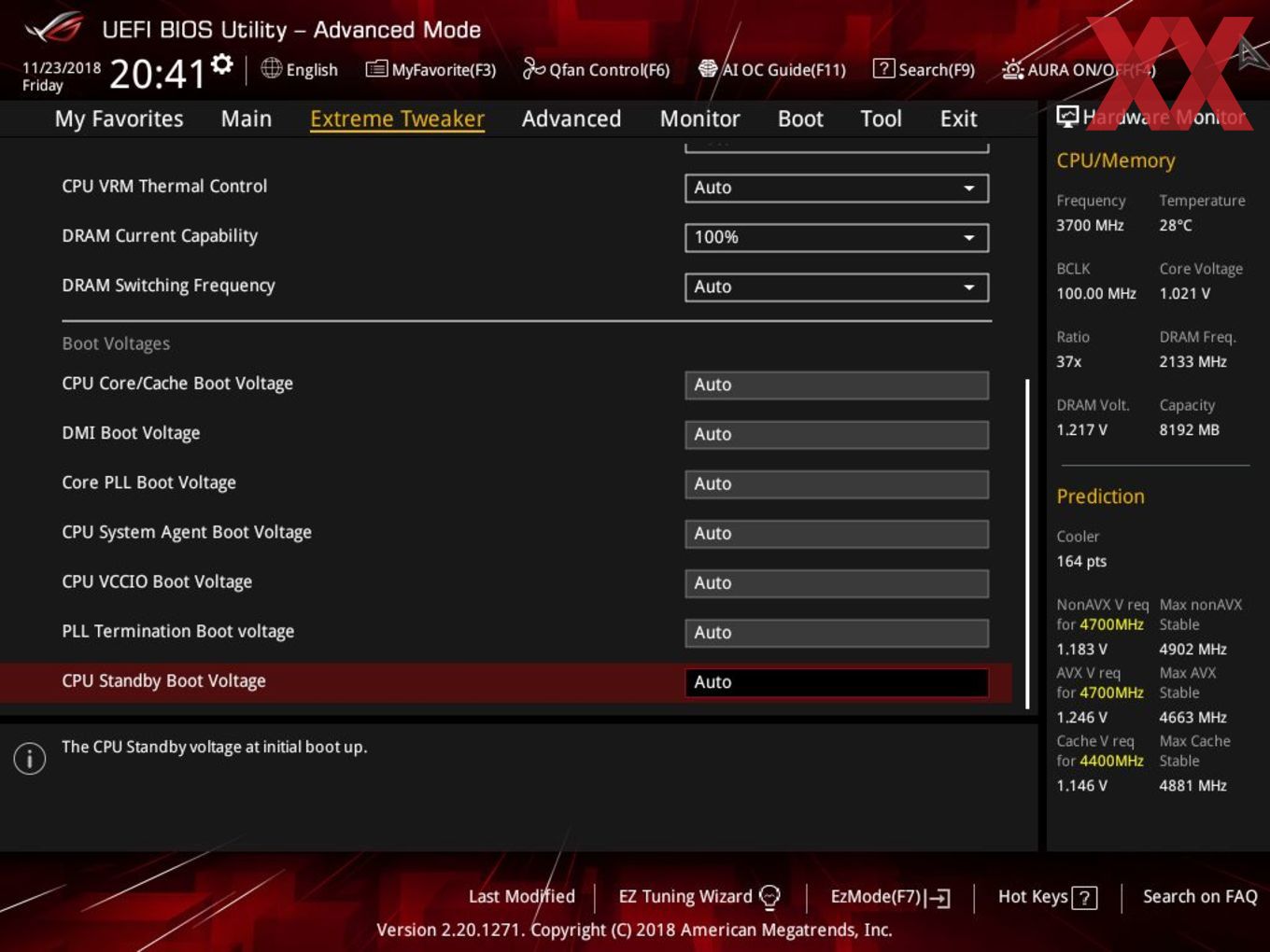
Task: Click the AI OC Guide icon
Action: point(708,69)
